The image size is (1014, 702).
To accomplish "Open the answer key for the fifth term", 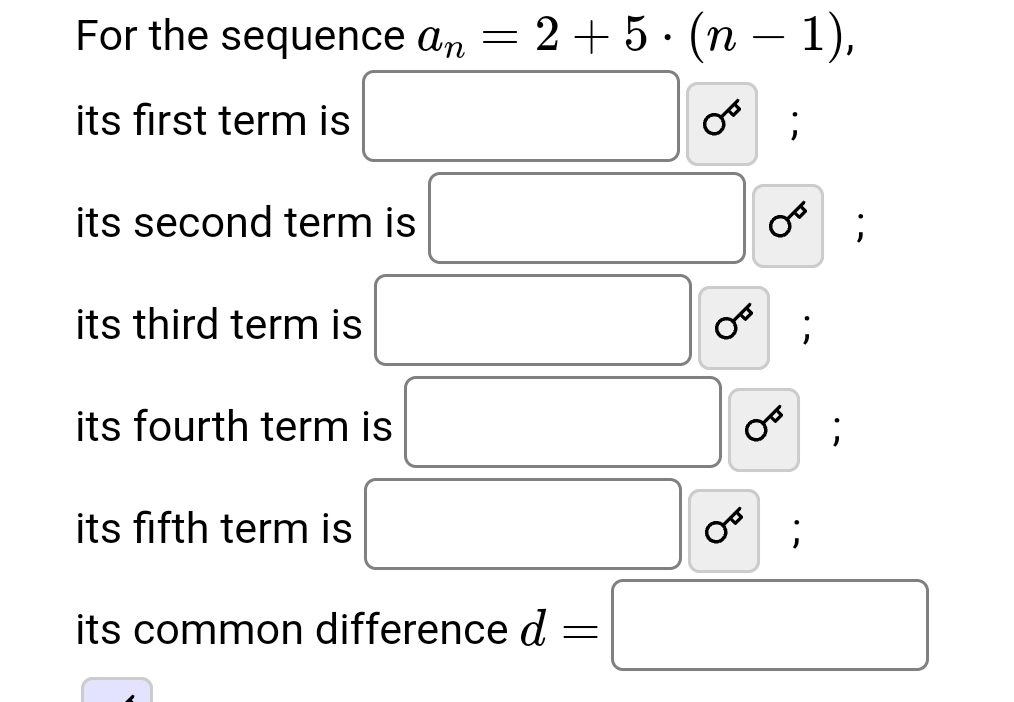I will pyautogui.click(x=723, y=530).
